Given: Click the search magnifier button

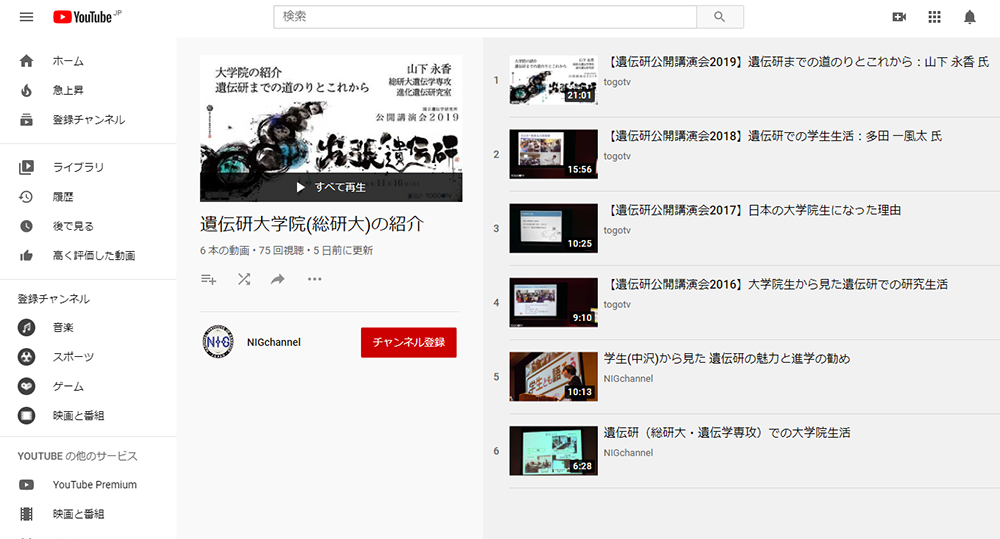Looking at the screenshot, I should click(x=720, y=17).
